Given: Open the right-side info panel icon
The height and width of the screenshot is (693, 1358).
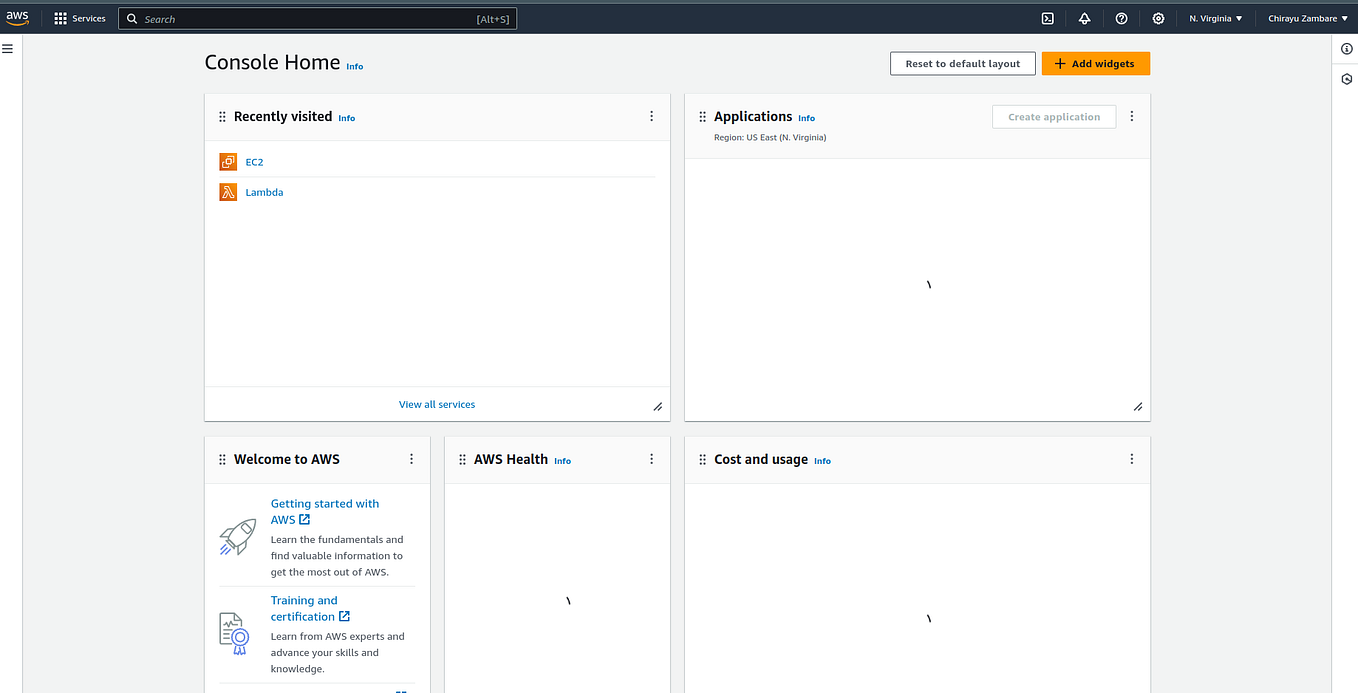Looking at the screenshot, I should click(x=1346, y=48).
